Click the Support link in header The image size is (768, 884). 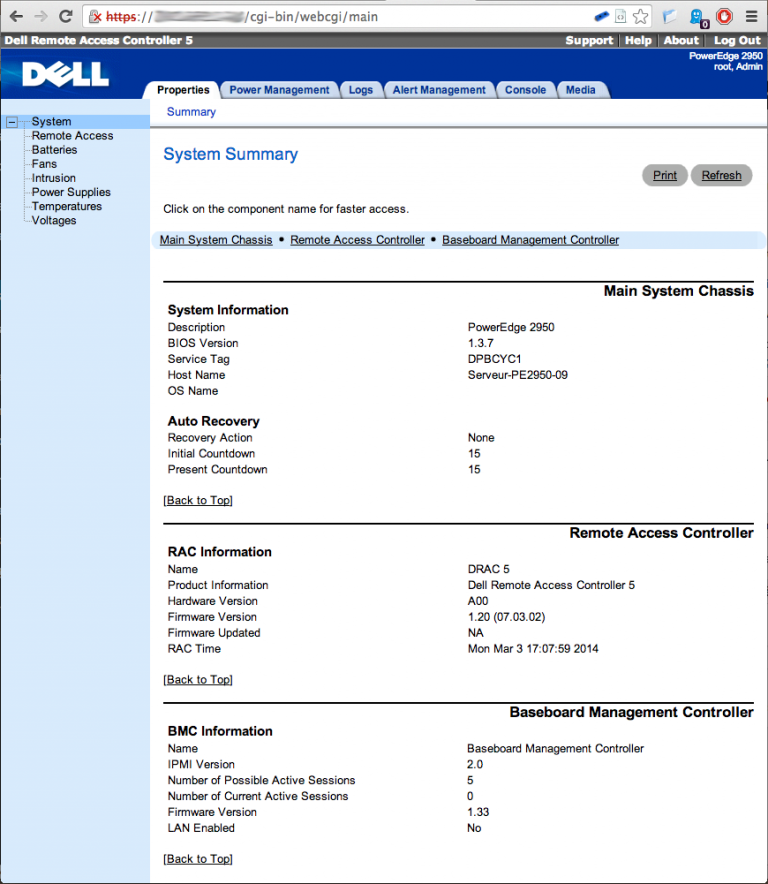point(589,40)
